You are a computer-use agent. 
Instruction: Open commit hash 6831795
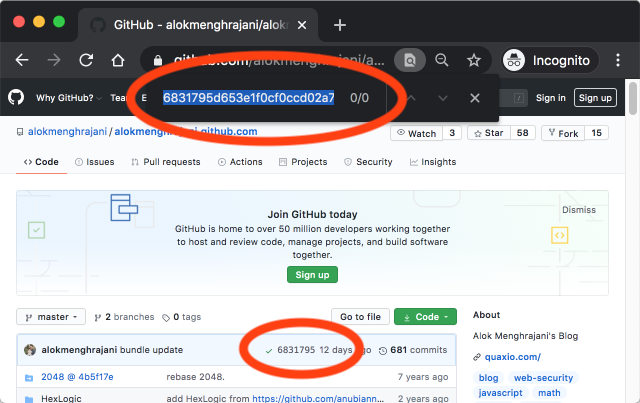tap(296, 350)
